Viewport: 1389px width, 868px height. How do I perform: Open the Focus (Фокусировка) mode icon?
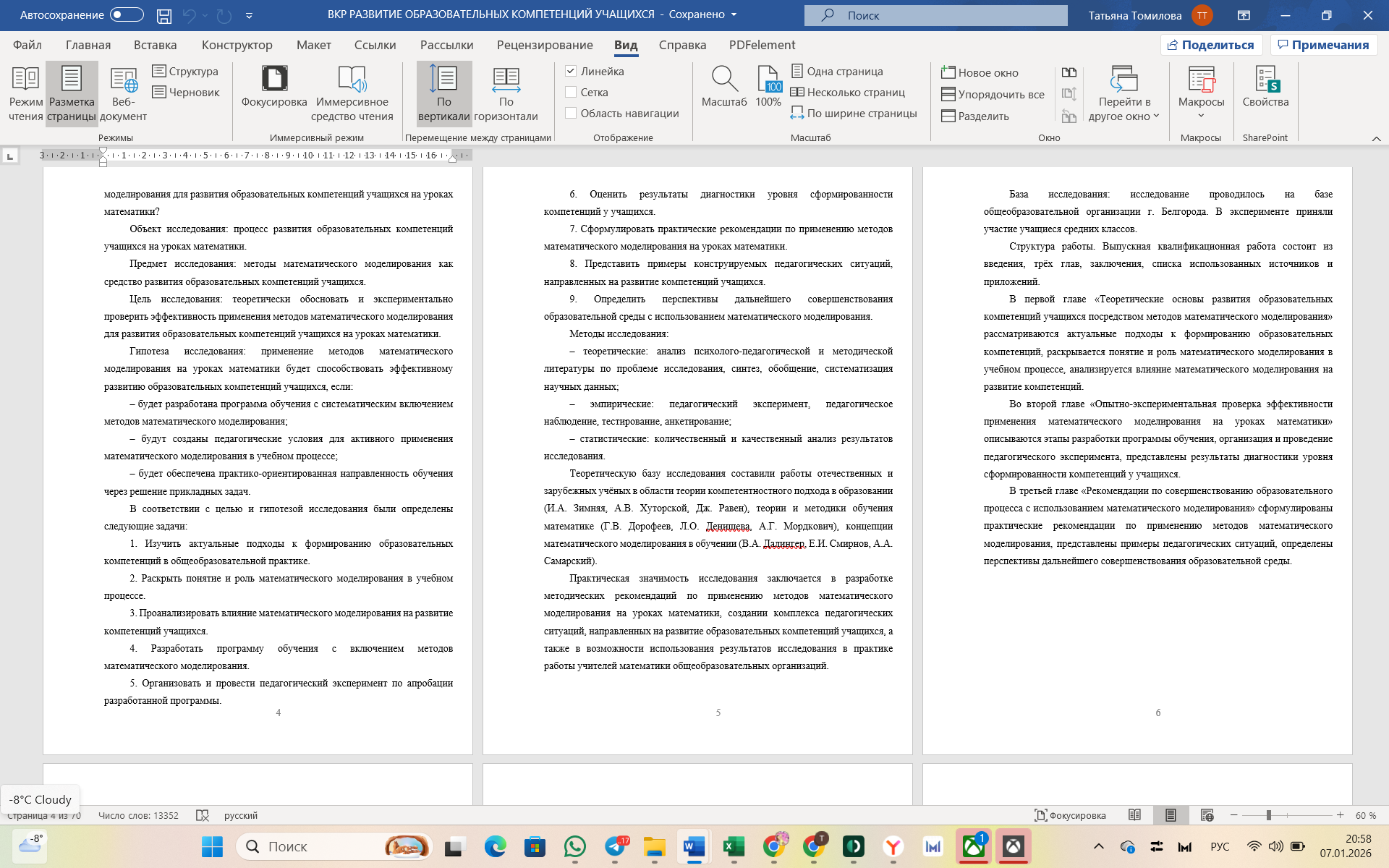(274, 79)
